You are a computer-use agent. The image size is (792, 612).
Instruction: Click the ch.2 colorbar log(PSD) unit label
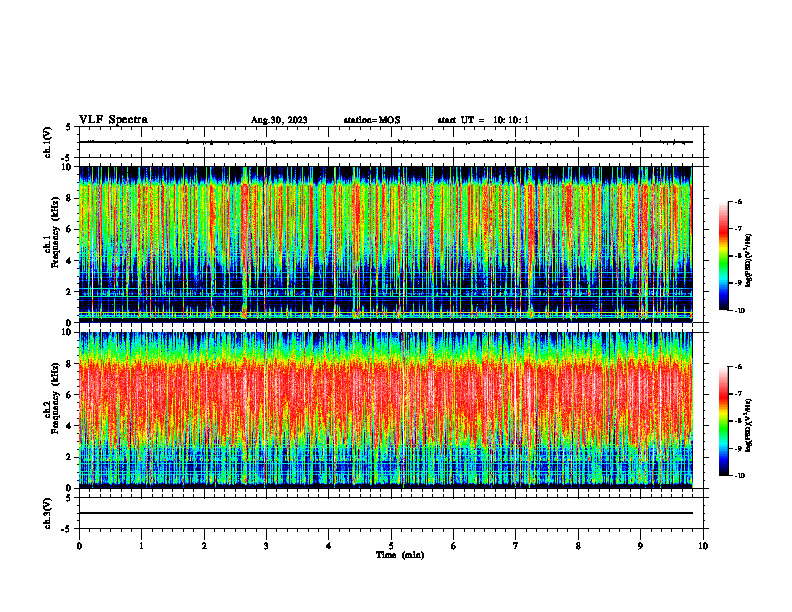pyautogui.click(x=749, y=425)
